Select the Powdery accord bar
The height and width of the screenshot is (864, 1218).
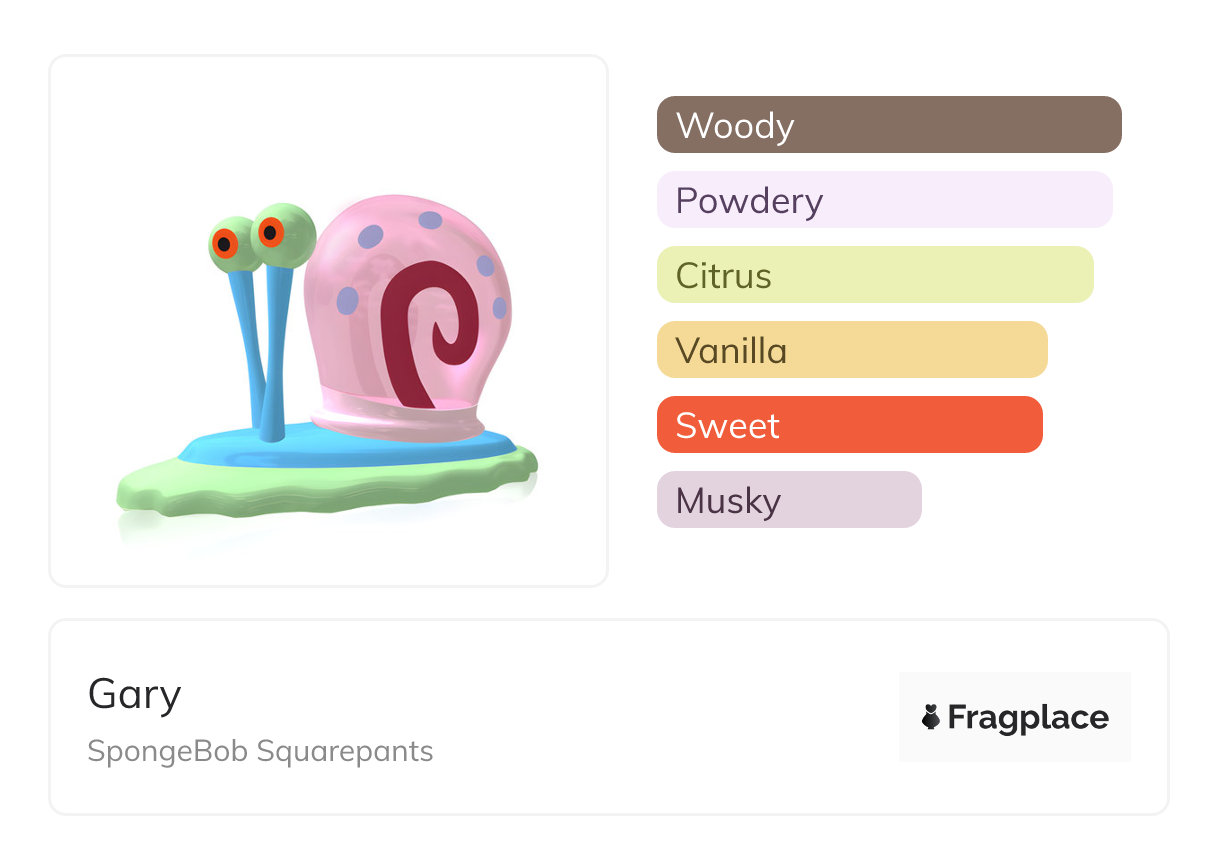pyautogui.click(x=884, y=200)
